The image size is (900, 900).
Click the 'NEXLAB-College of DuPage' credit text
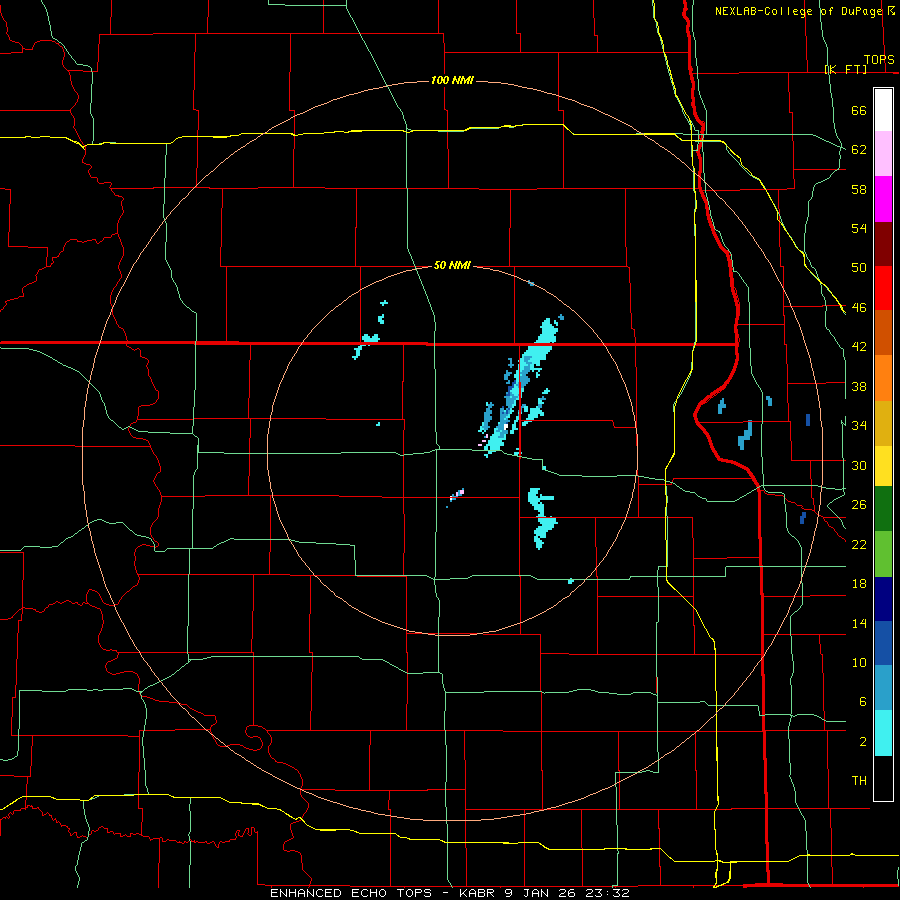coord(799,11)
